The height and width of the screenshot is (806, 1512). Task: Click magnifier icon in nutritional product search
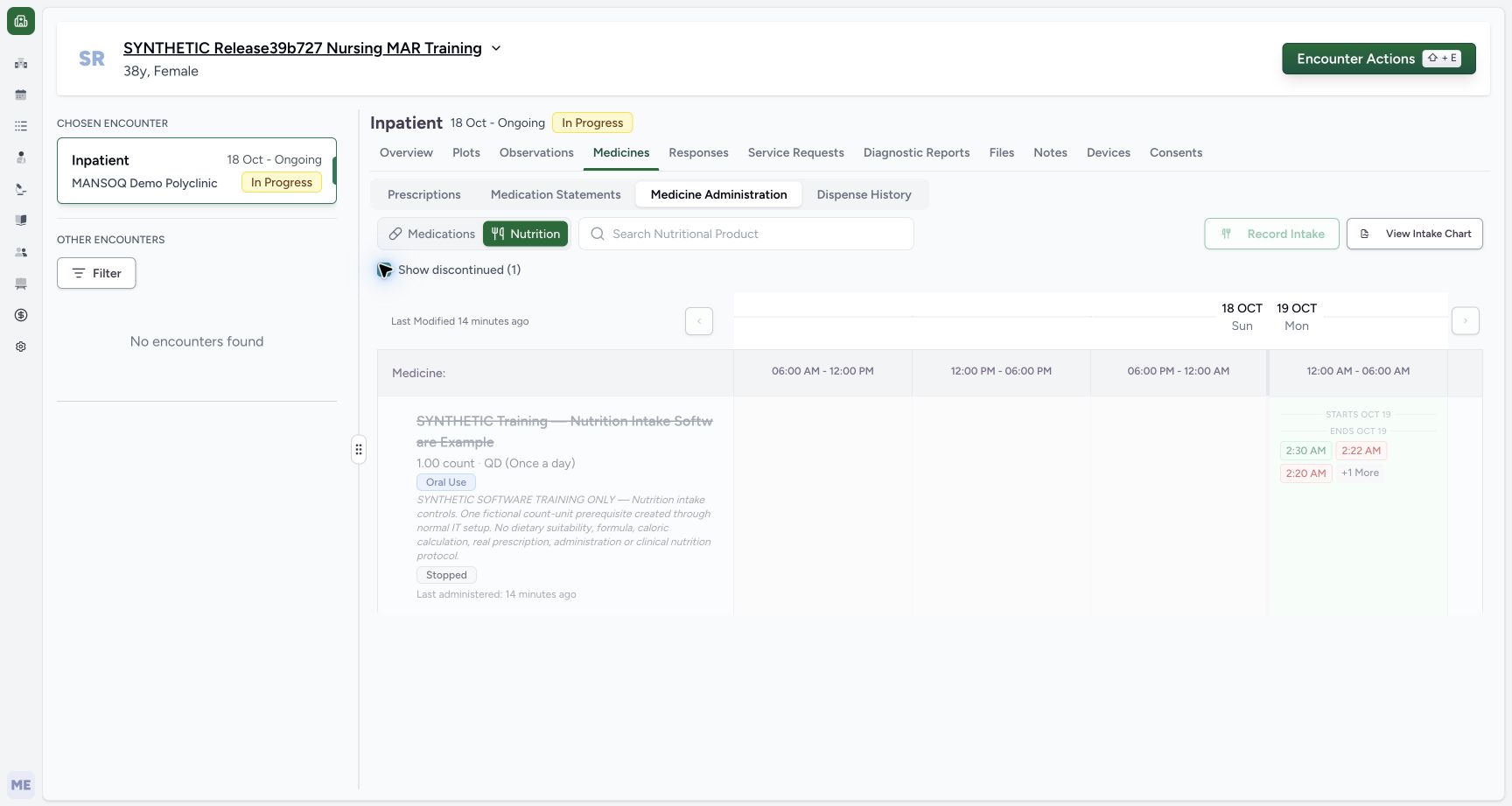click(x=598, y=234)
